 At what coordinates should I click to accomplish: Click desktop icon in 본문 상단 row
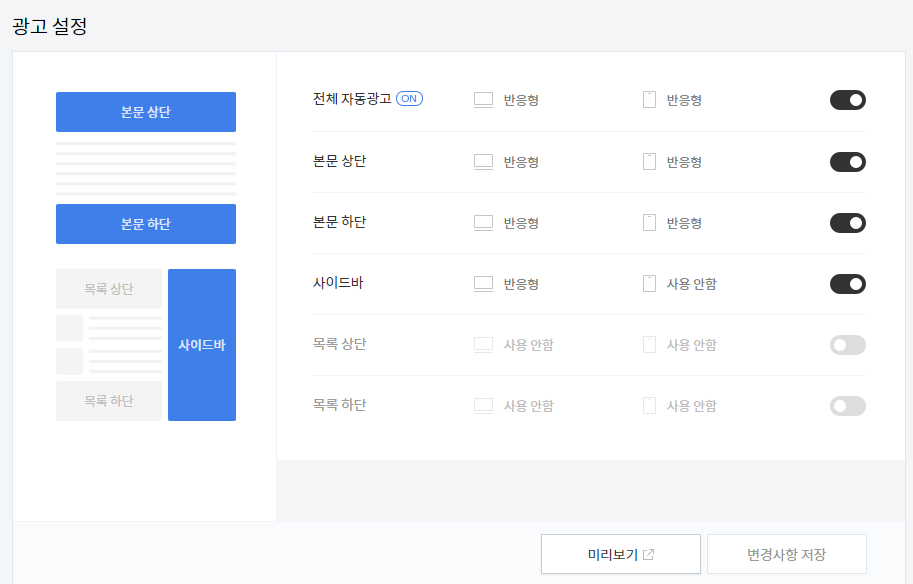point(483,162)
